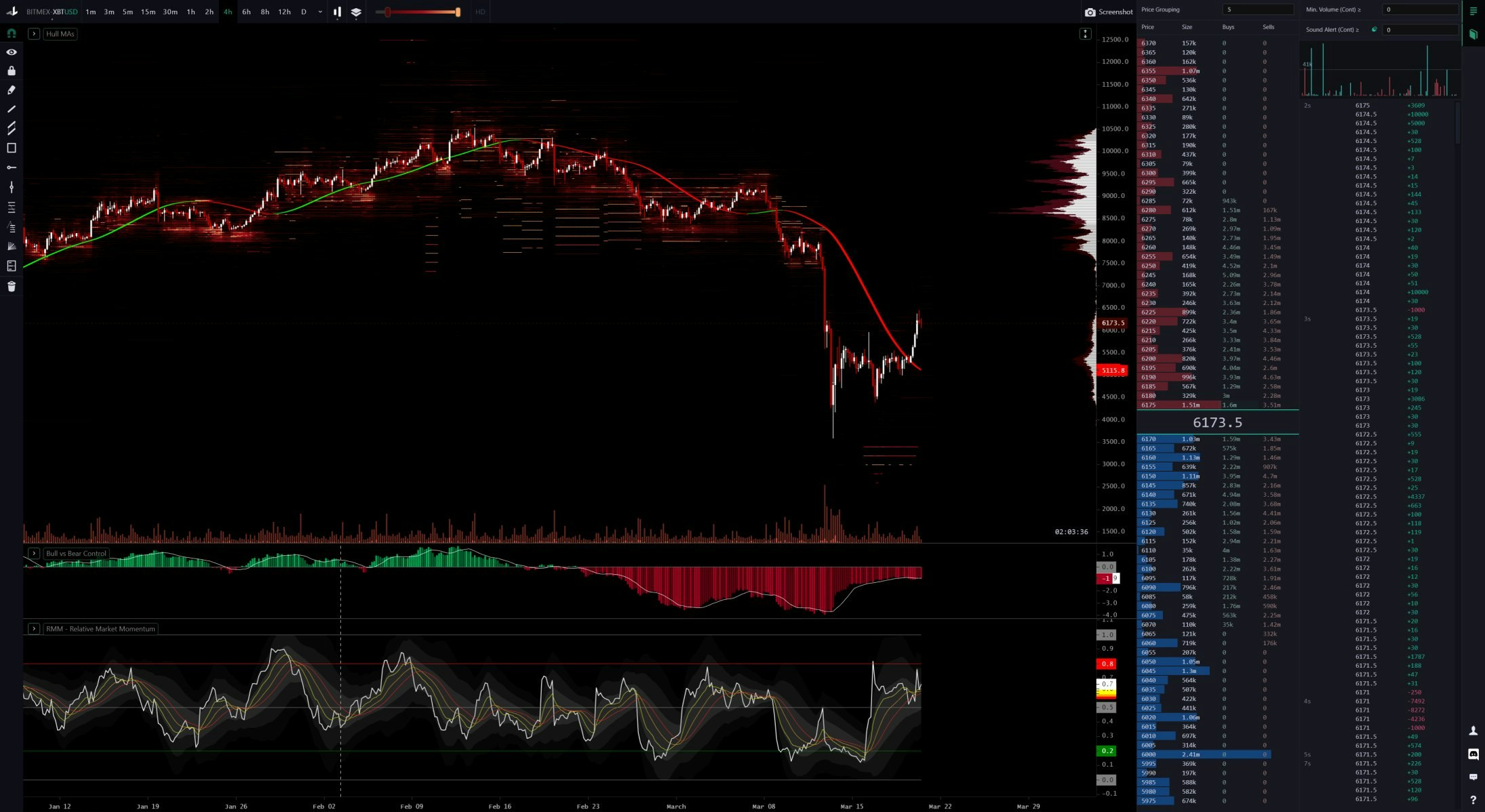Screen dimensions: 1485x812
Task: Lock all drawings using the lock icon
Action: pyautogui.click(x=11, y=71)
